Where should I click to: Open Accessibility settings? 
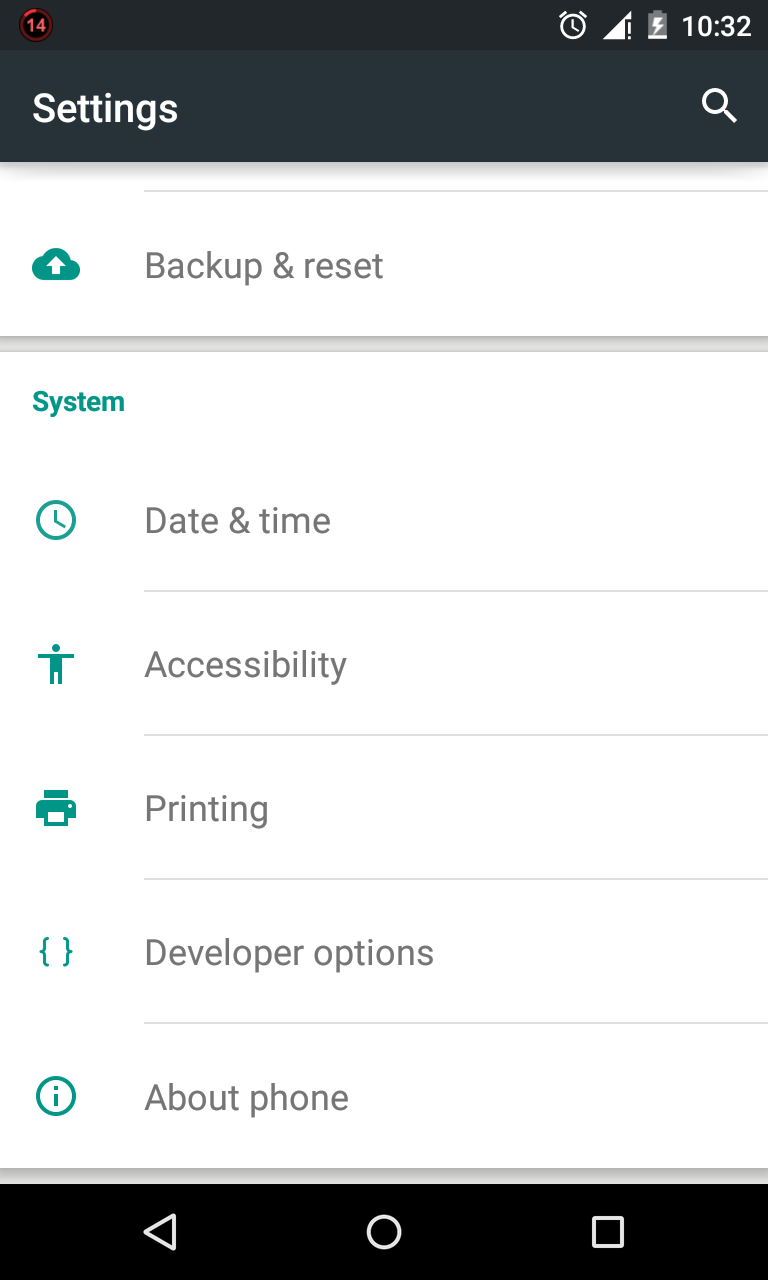pyautogui.click(x=384, y=664)
